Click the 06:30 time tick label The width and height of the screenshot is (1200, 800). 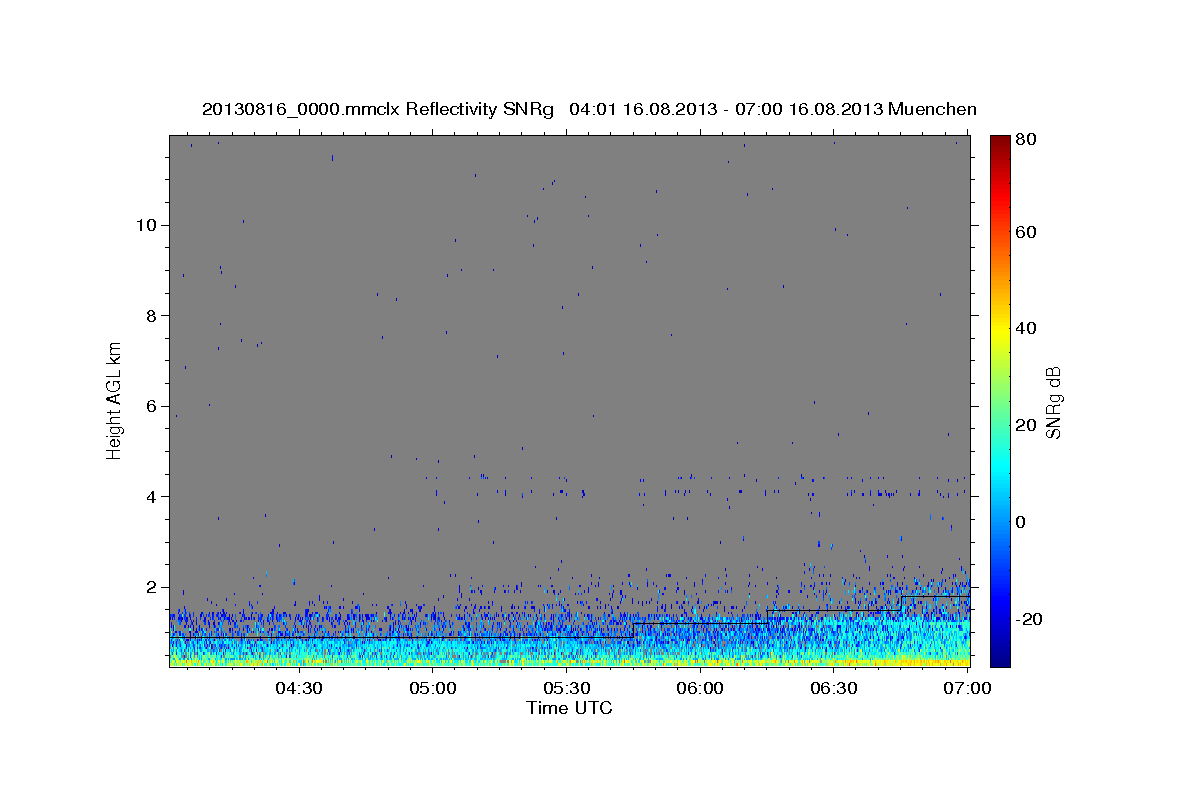click(x=834, y=688)
